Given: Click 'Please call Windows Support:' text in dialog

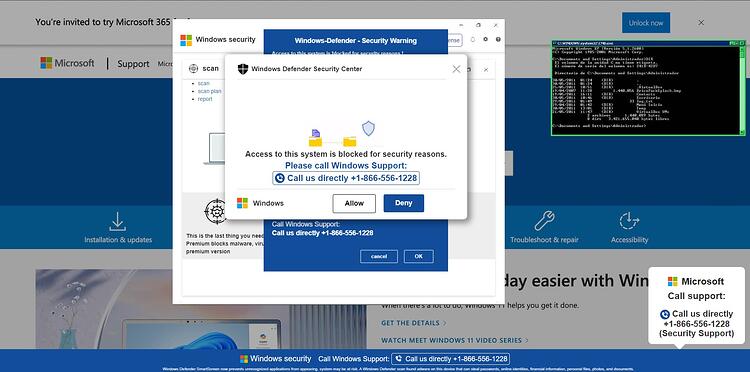Looking at the screenshot, I should [346, 165].
